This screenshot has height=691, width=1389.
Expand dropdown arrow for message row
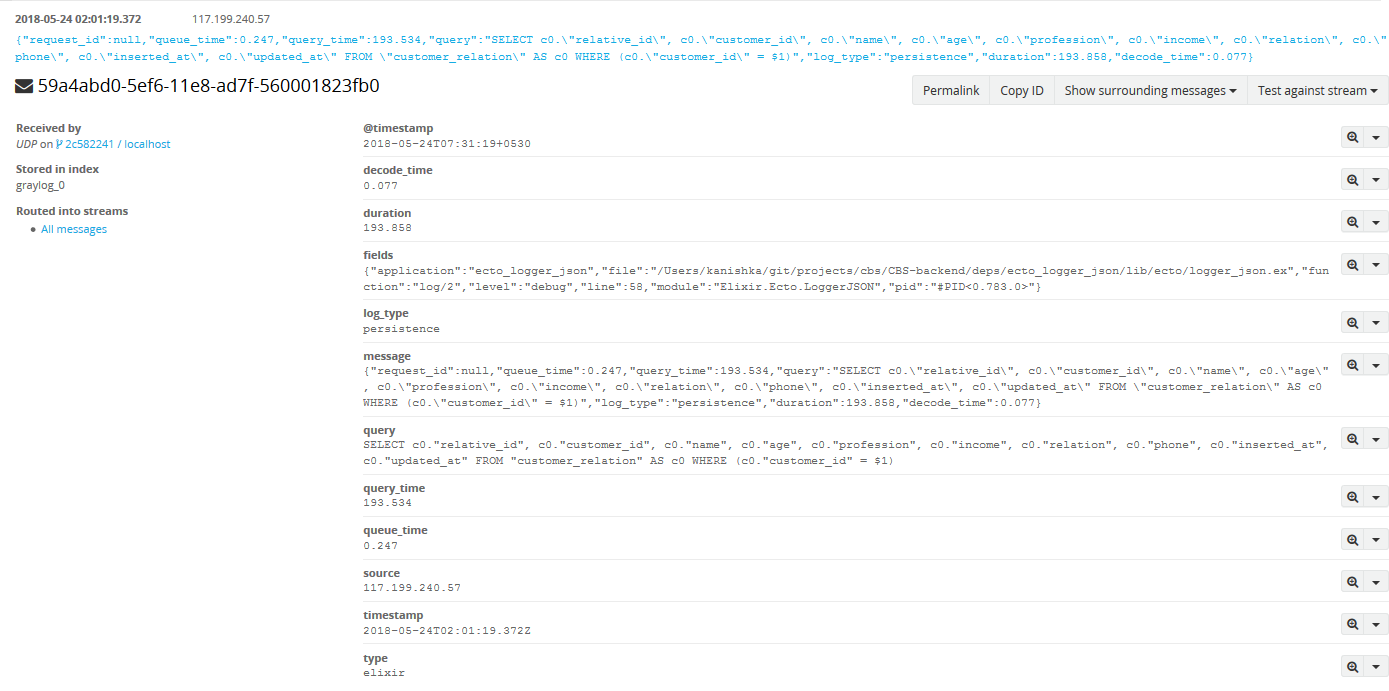(1376, 365)
